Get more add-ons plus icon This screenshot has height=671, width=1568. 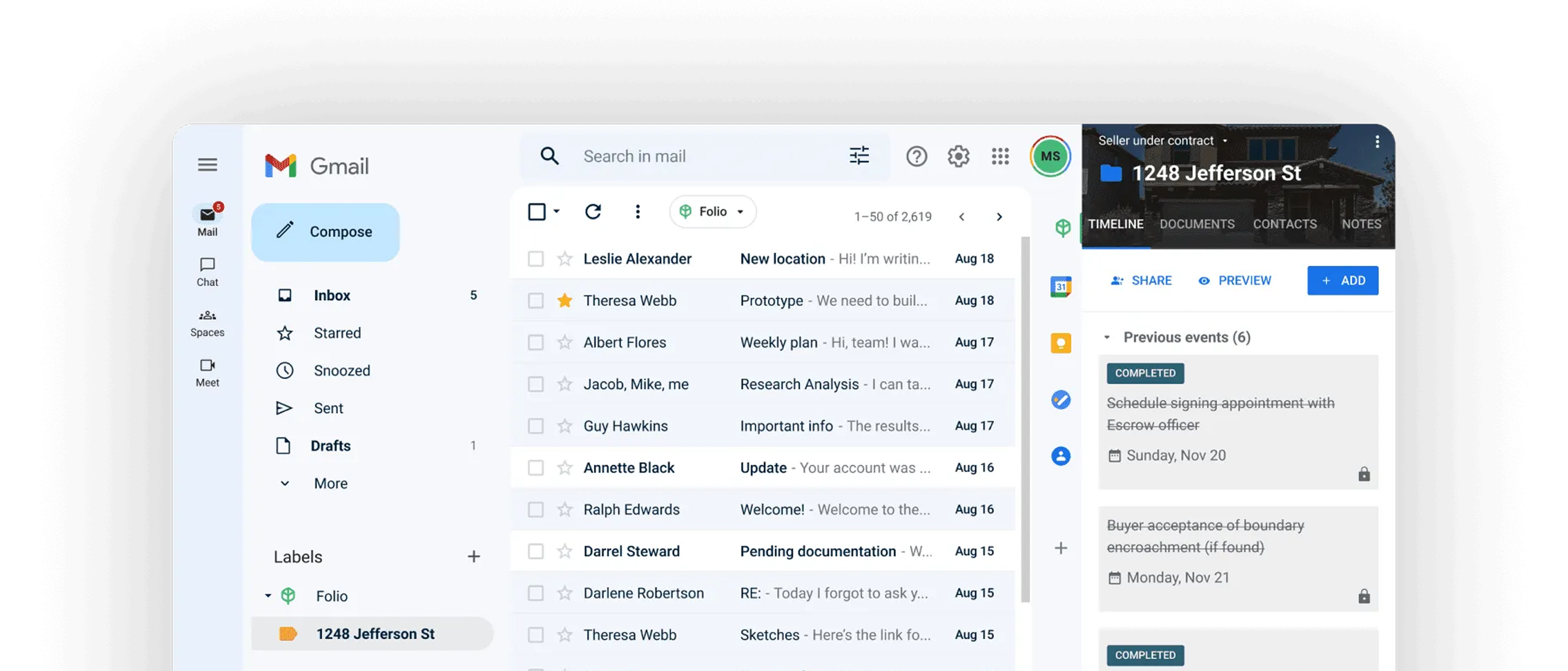click(1061, 548)
